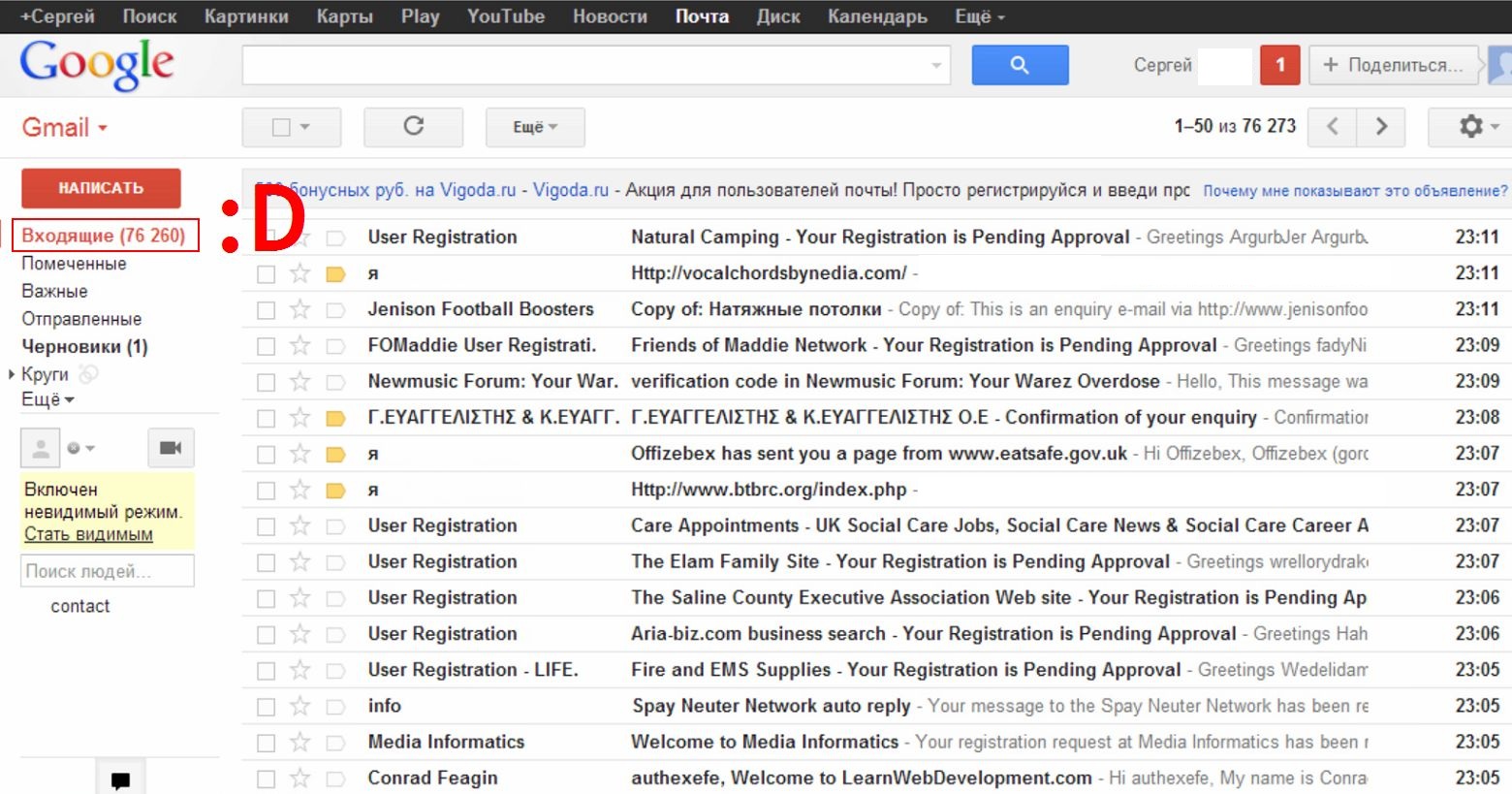Image resolution: width=1512 pixels, height=794 pixels.
Task: Go to YouTube from the top bar
Action: pos(506,16)
